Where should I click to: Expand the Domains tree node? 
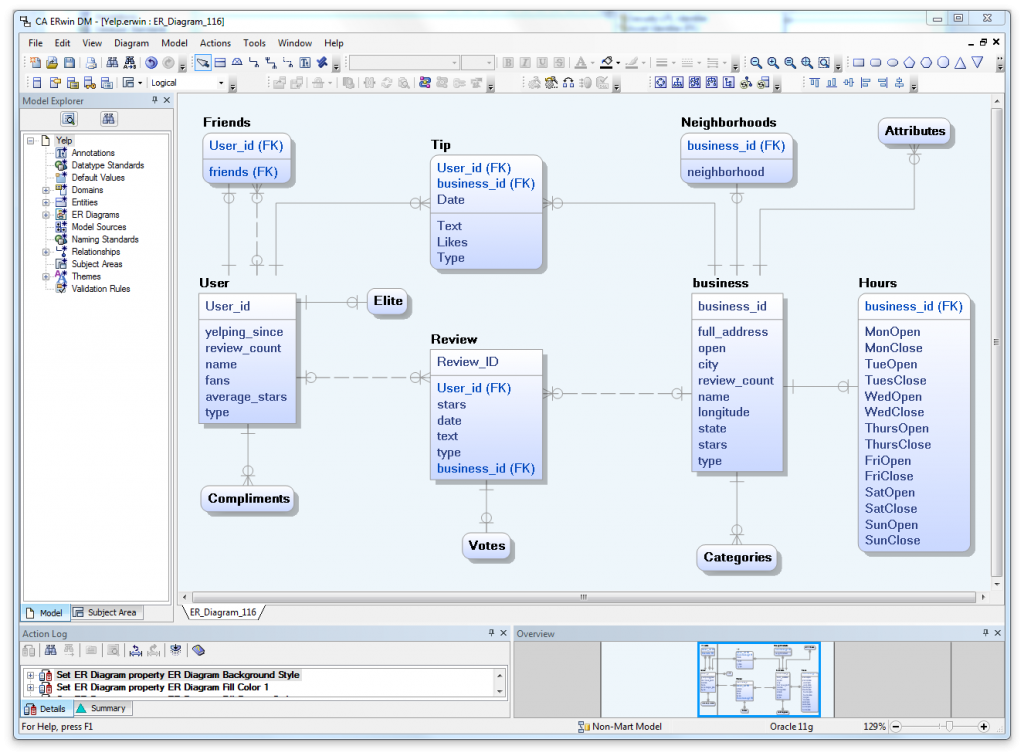tap(46, 190)
